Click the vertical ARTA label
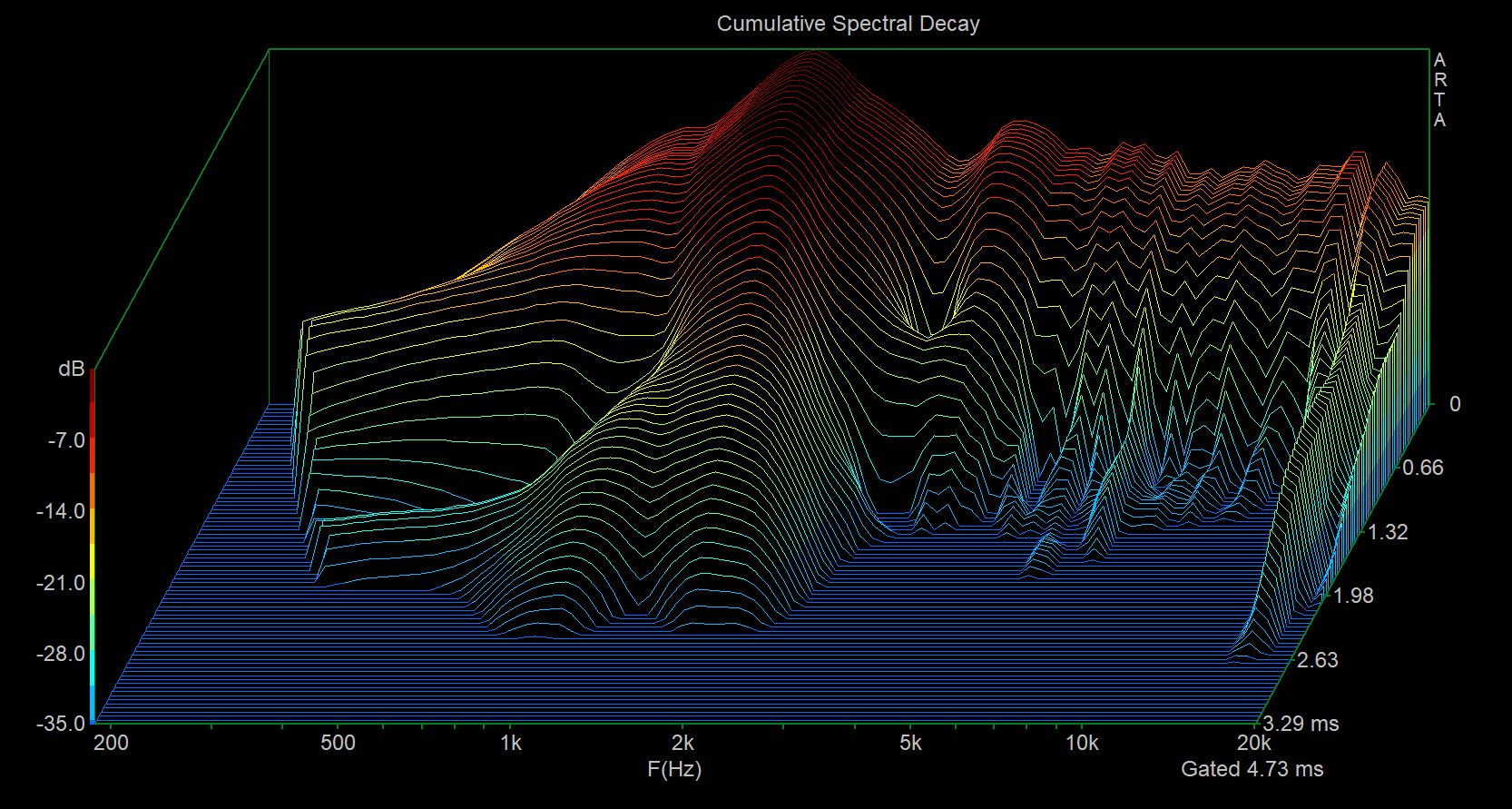Viewport: 1512px width, 809px height. coord(1439,90)
